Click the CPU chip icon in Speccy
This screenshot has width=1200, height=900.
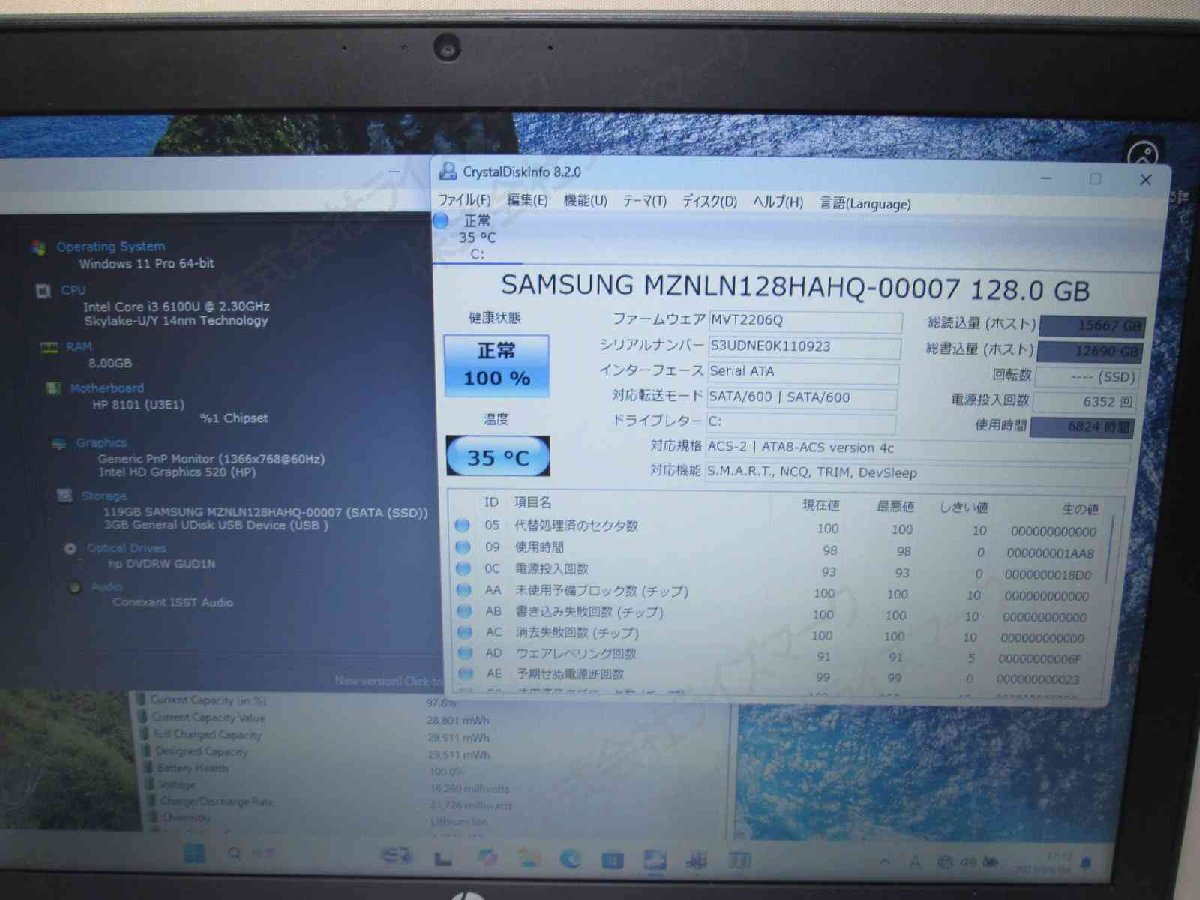tap(43, 291)
